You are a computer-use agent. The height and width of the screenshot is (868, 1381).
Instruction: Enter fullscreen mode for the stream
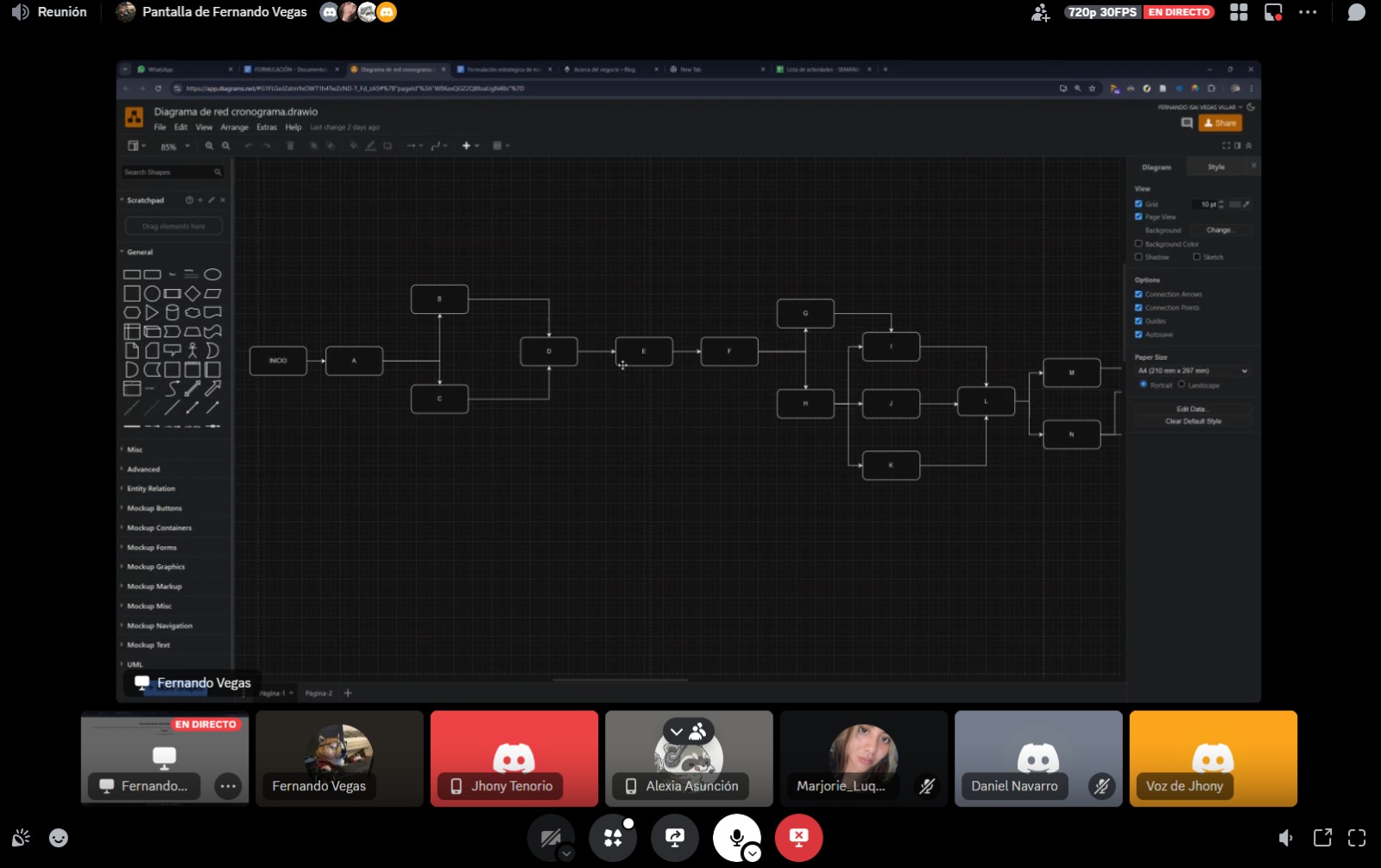pos(1357,838)
